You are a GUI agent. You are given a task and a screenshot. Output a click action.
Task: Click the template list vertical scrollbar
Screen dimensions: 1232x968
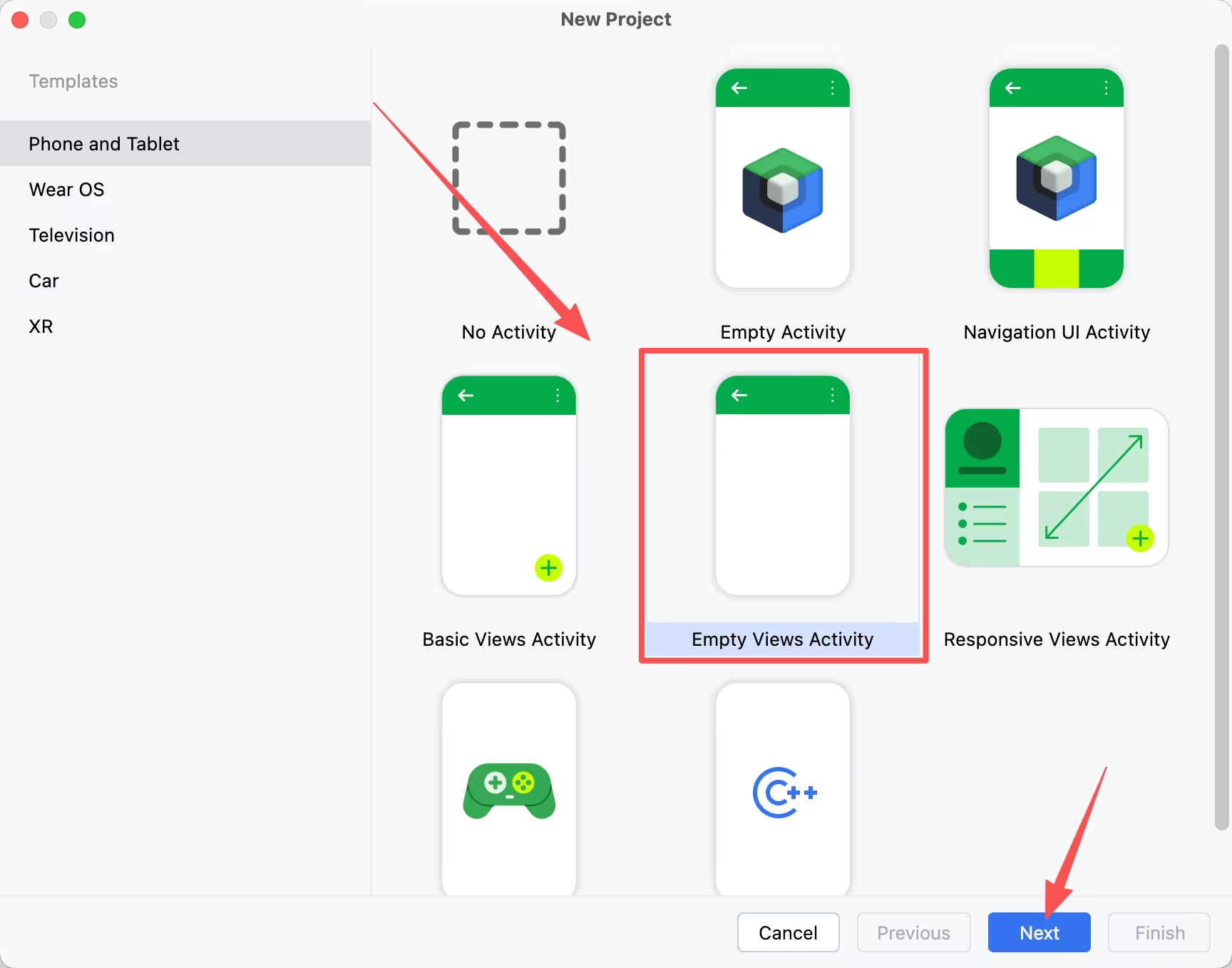tap(1222, 437)
